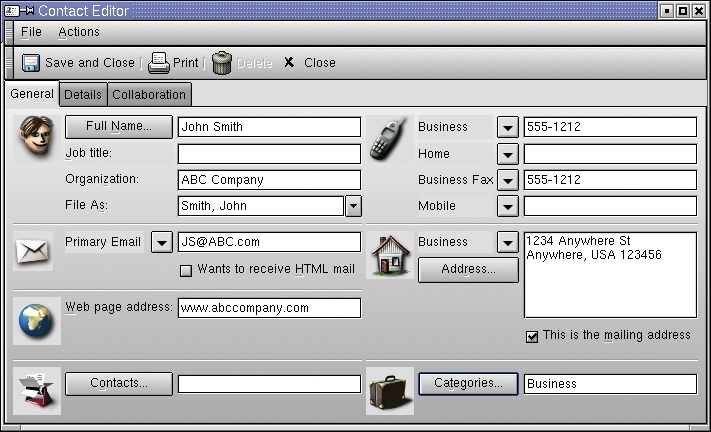Screen dimensions: 711x432
Task: Click the Save and Close floppy disk icon
Action: click(31, 63)
